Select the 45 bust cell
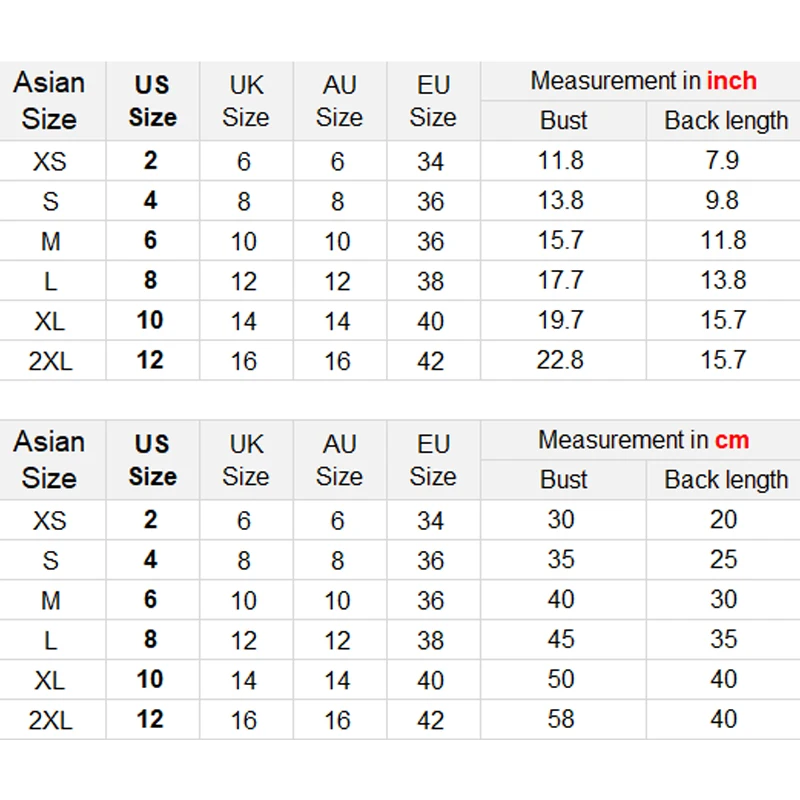Screen dimensions: 800x800 [x=561, y=639]
